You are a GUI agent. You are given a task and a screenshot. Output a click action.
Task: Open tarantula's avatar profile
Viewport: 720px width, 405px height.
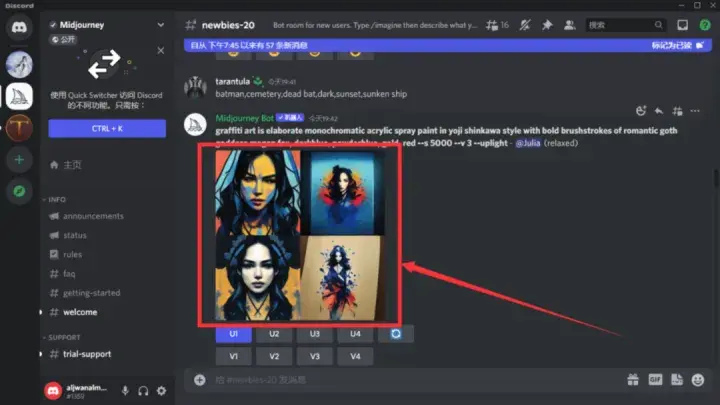click(195, 87)
